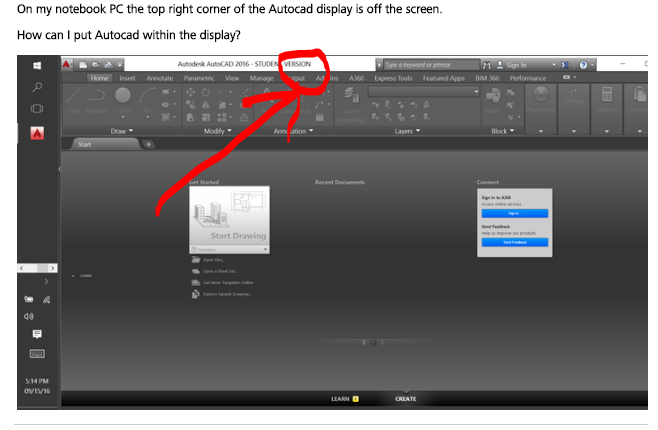Click the Open file quick access icon

click(96, 65)
